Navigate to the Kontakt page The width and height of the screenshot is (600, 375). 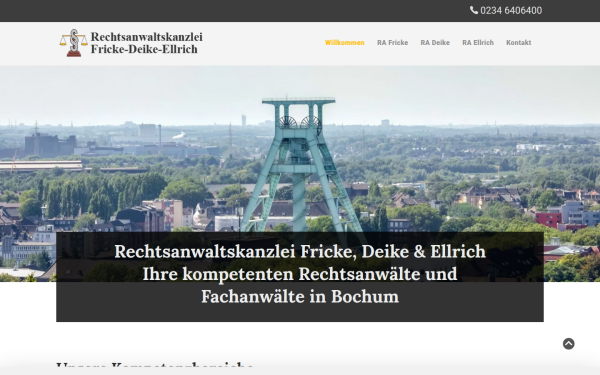[x=518, y=42]
